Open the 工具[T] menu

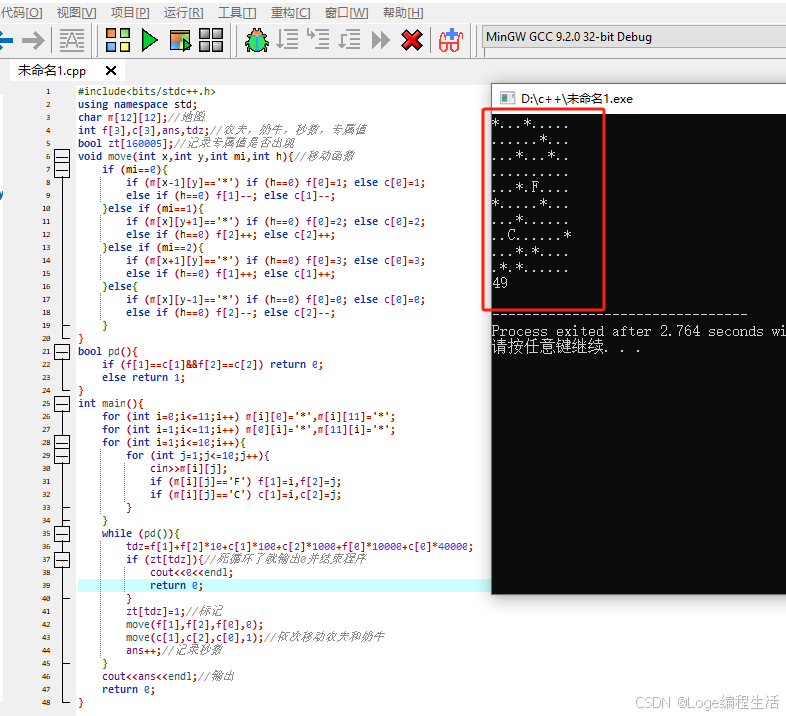[237, 13]
